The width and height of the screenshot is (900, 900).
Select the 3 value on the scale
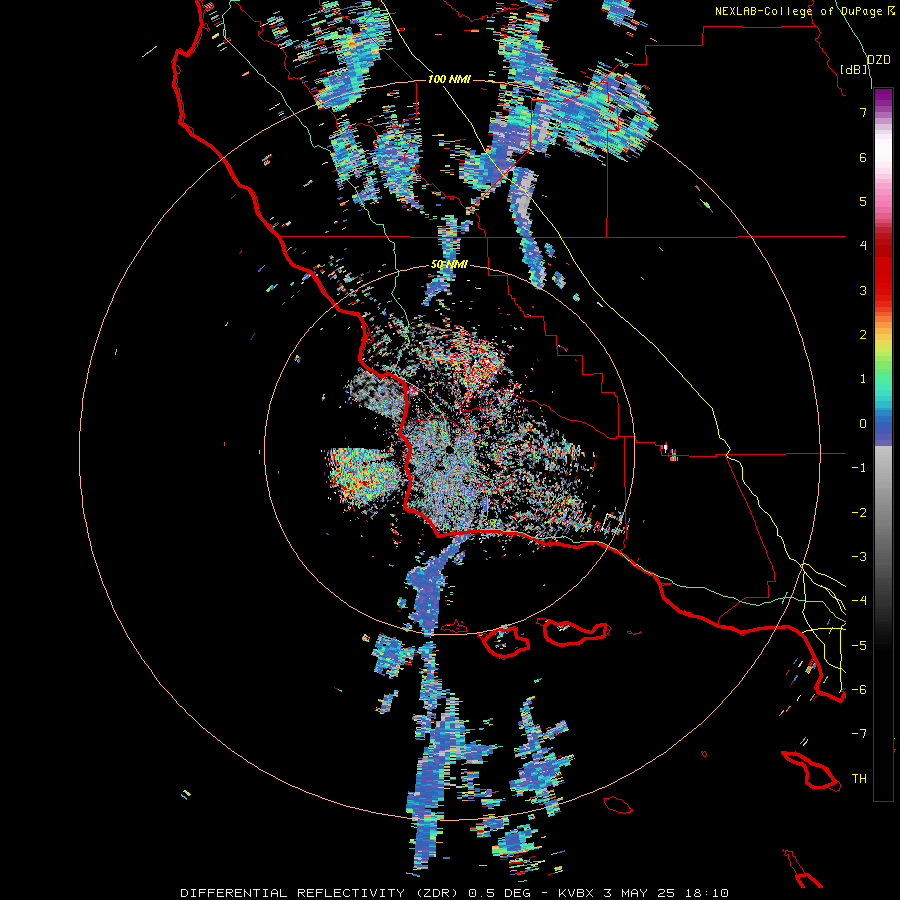tap(863, 290)
